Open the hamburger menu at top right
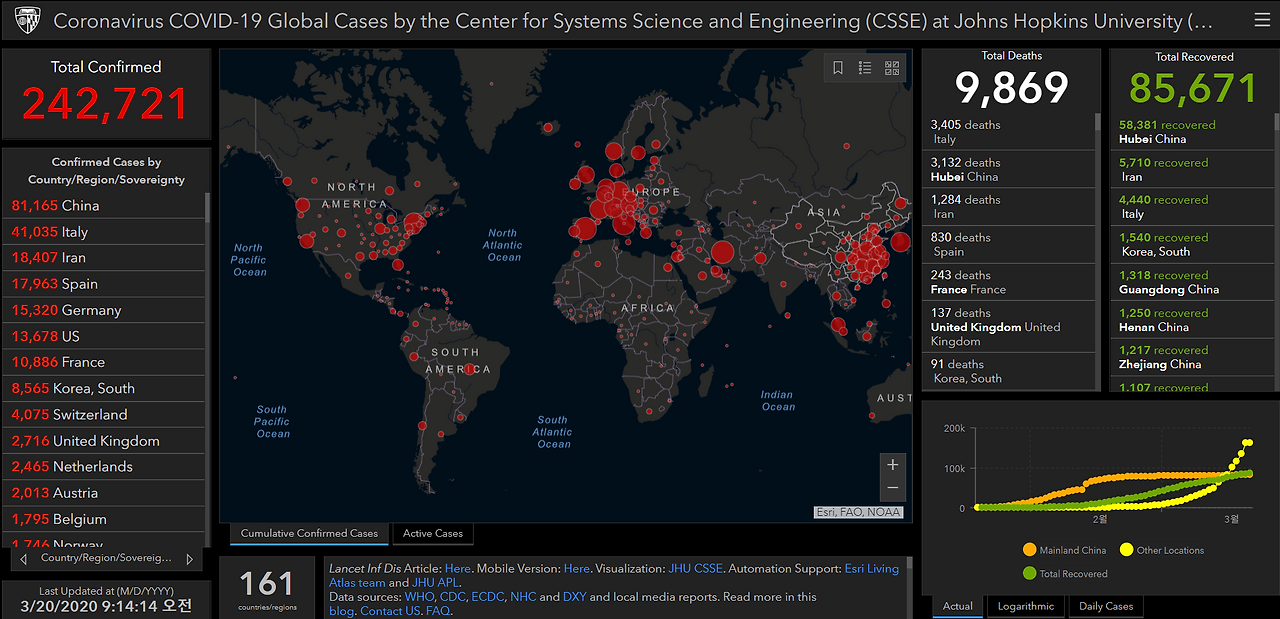The width and height of the screenshot is (1280, 619). [x=1261, y=20]
